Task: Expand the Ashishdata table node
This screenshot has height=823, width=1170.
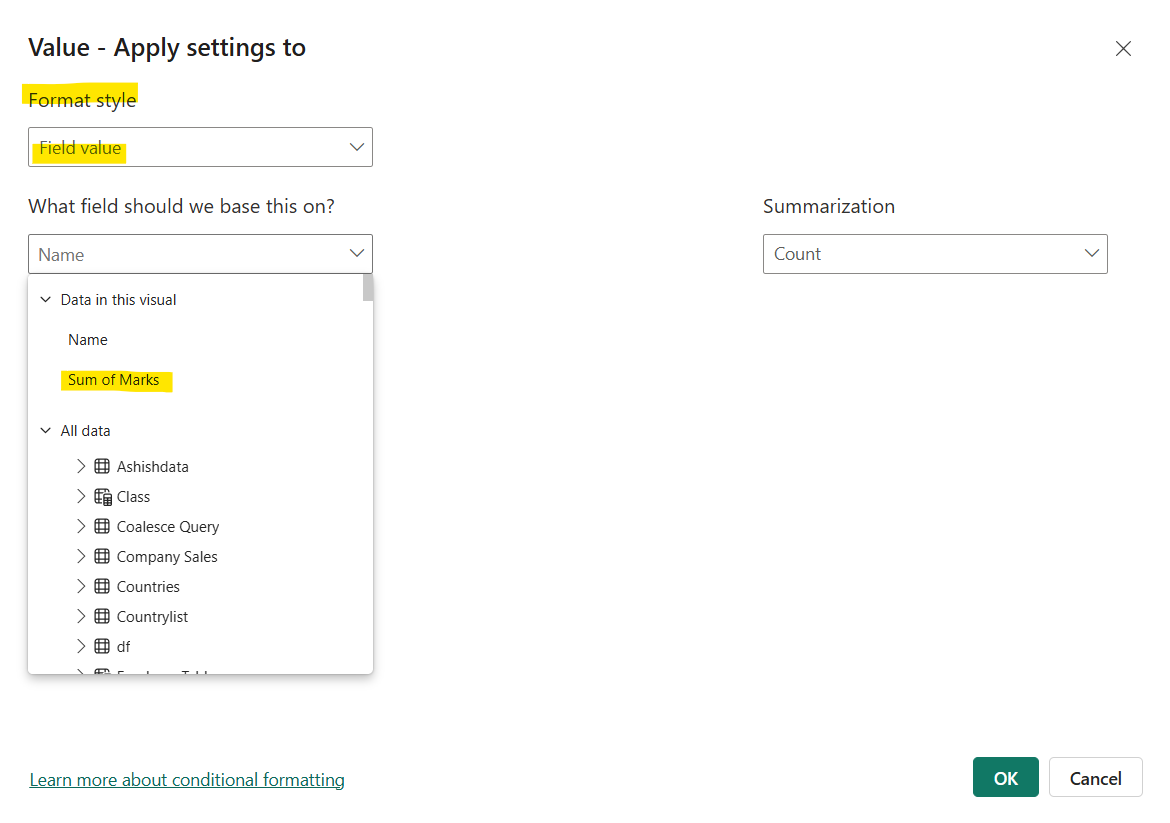Action: 81,467
